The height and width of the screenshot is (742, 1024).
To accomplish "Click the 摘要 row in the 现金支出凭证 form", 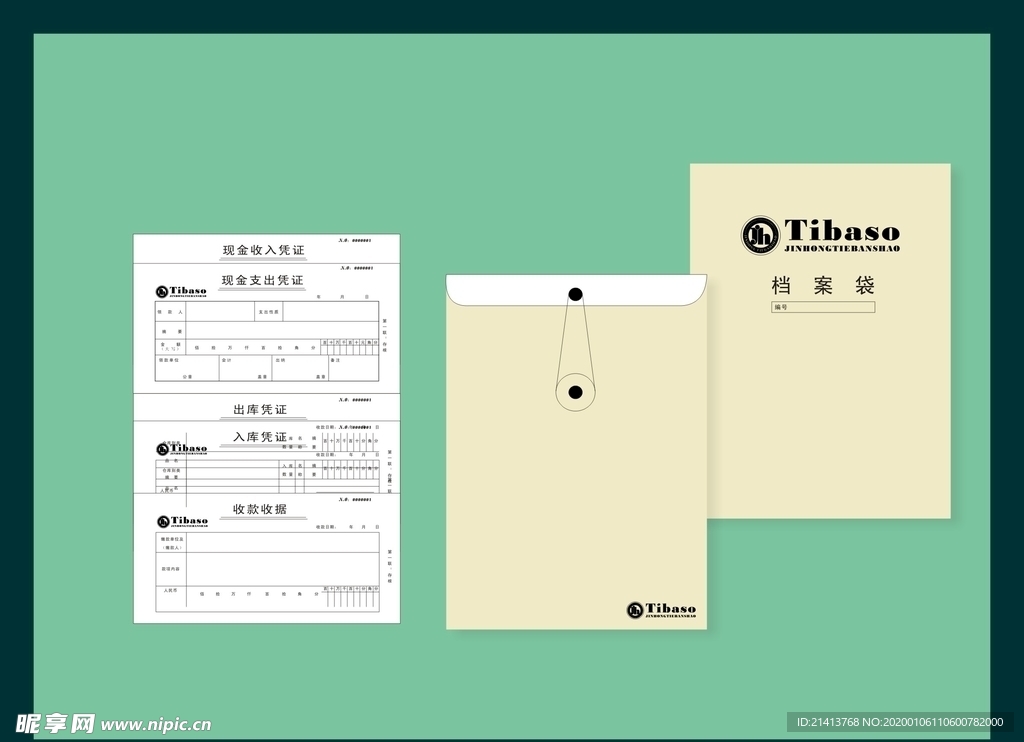I will [x=280, y=331].
